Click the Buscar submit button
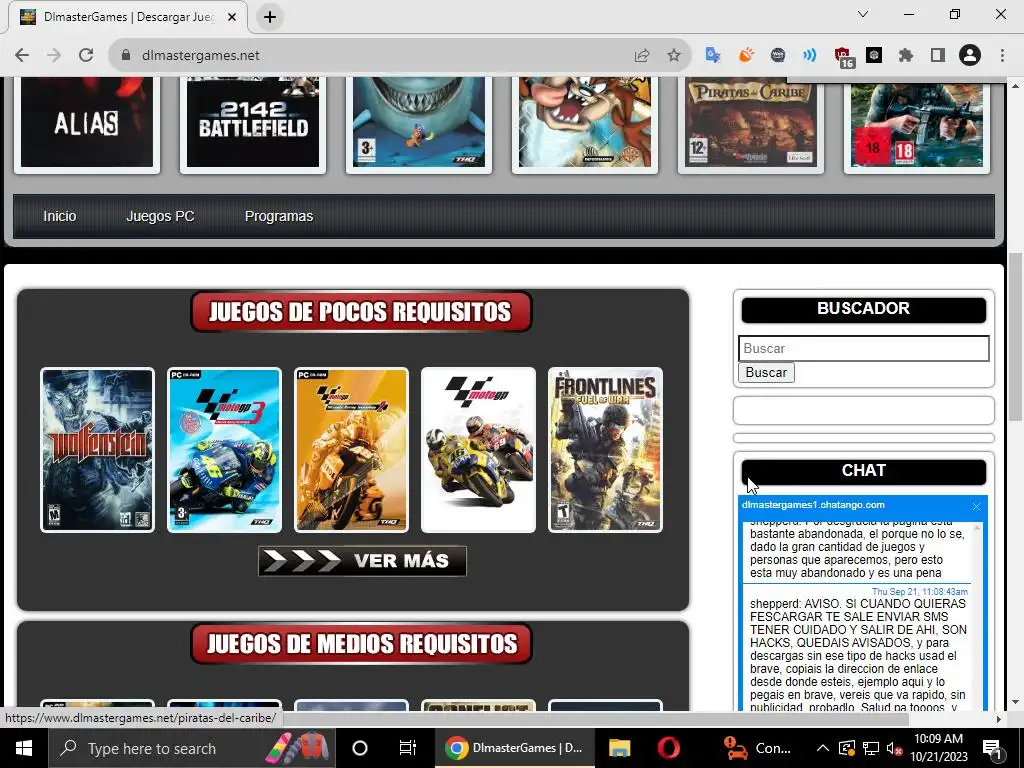Viewport: 1024px width, 768px height. [x=766, y=372]
